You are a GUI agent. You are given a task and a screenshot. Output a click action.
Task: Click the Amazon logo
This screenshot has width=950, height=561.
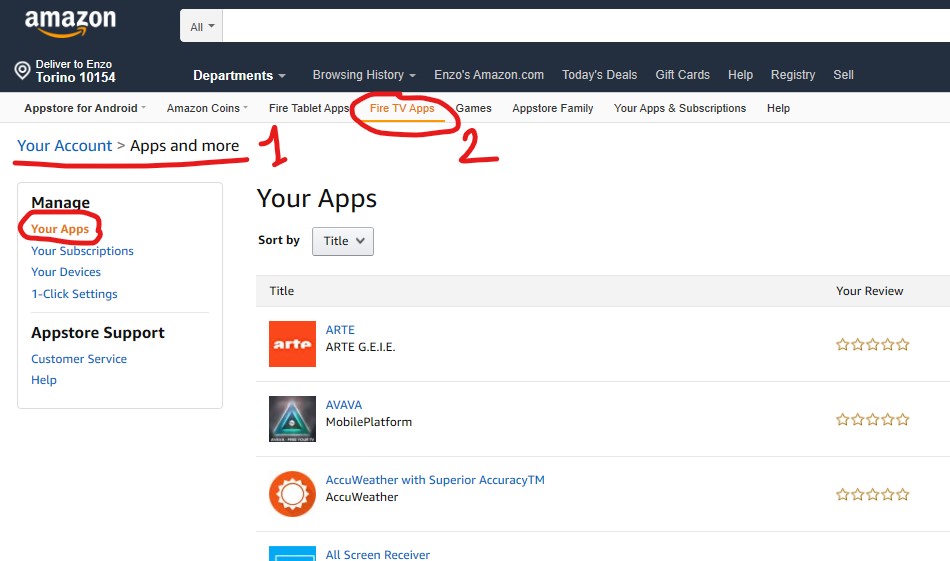70,23
